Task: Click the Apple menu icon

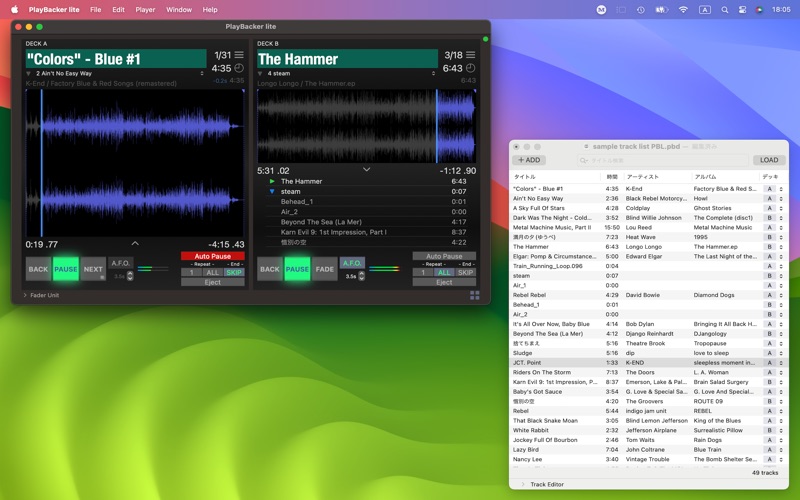Action: pyautogui.click(x=14, y=9)
